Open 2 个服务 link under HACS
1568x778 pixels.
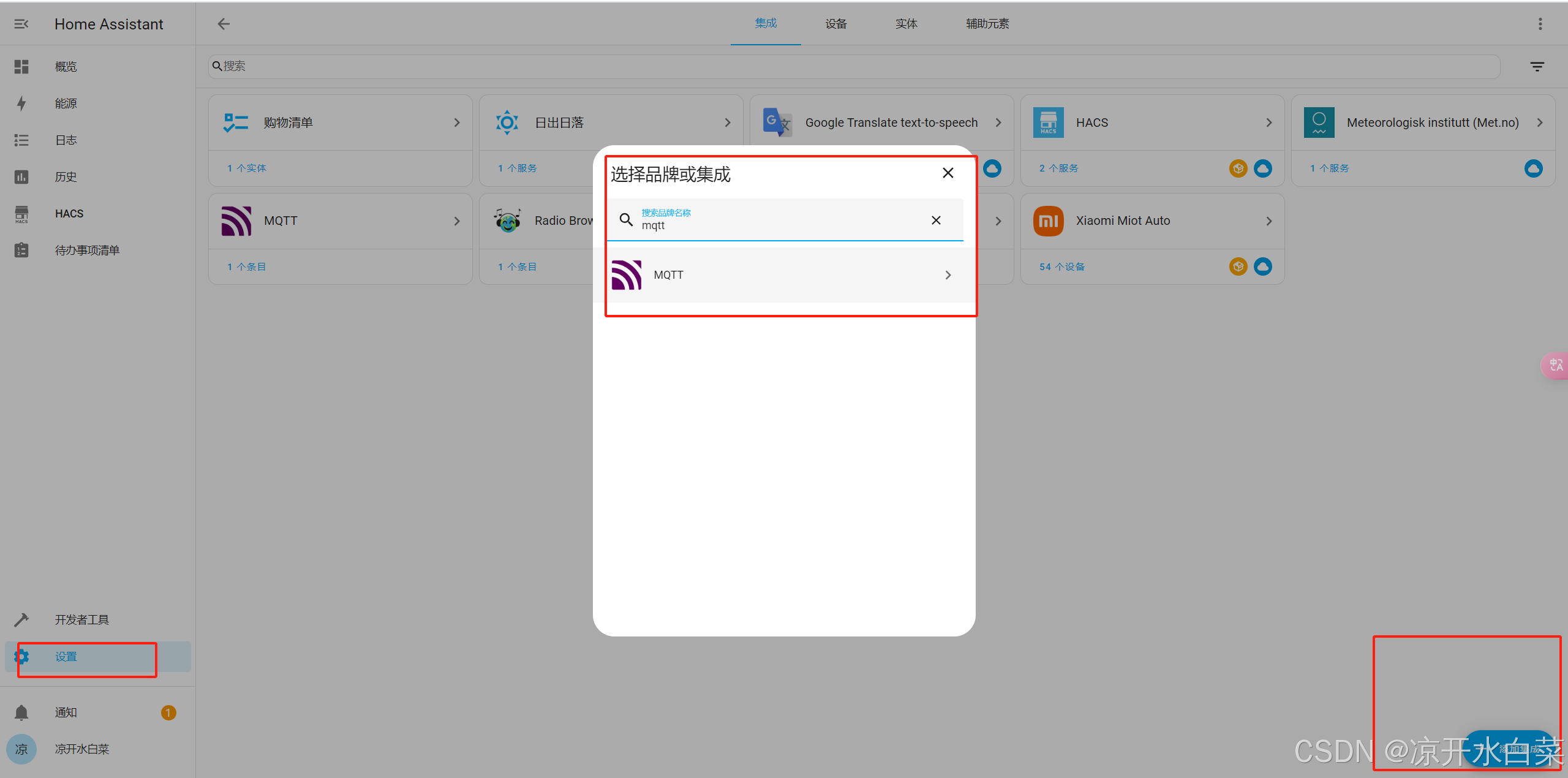tap(1059, 168)
